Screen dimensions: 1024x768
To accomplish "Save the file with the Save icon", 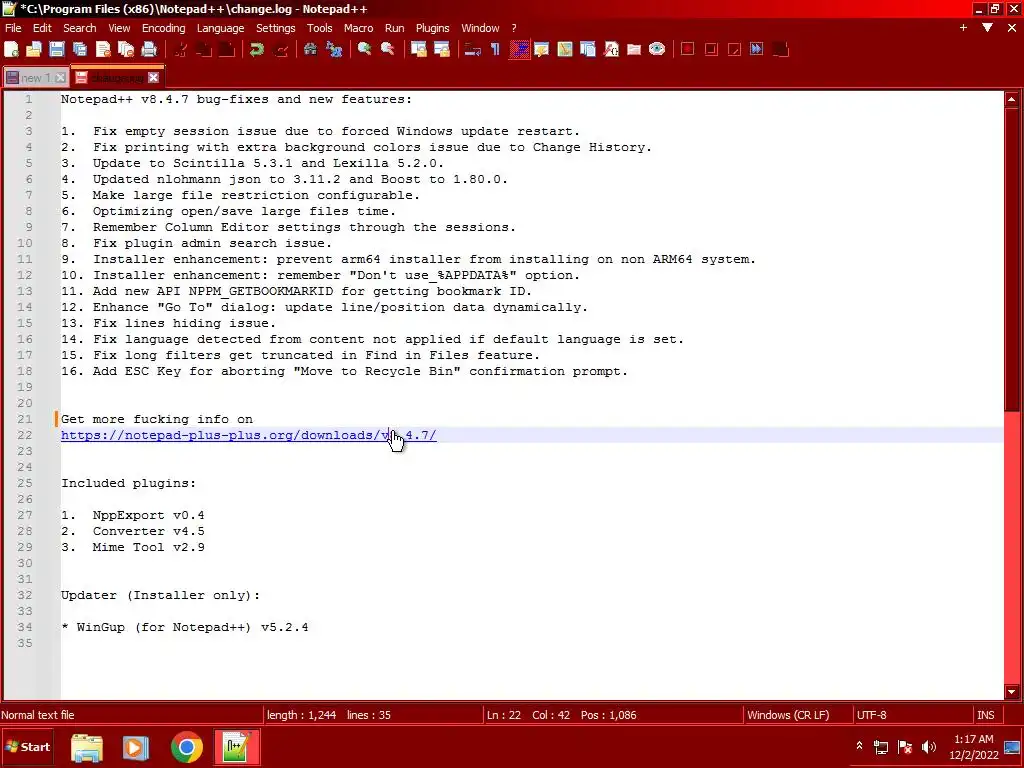I will point(57,49).
